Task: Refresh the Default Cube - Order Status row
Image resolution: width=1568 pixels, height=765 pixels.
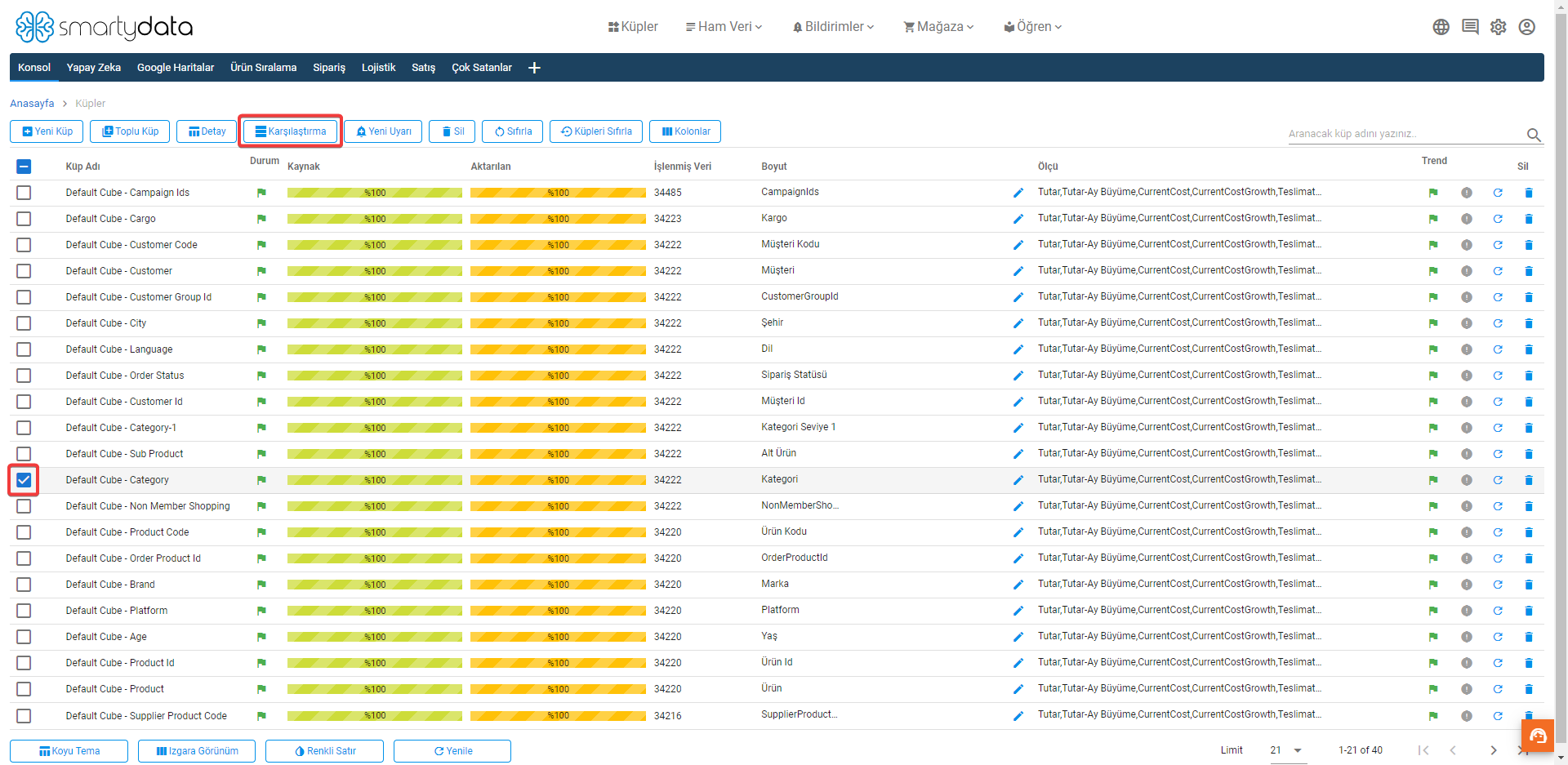Action: point(1498,376)
